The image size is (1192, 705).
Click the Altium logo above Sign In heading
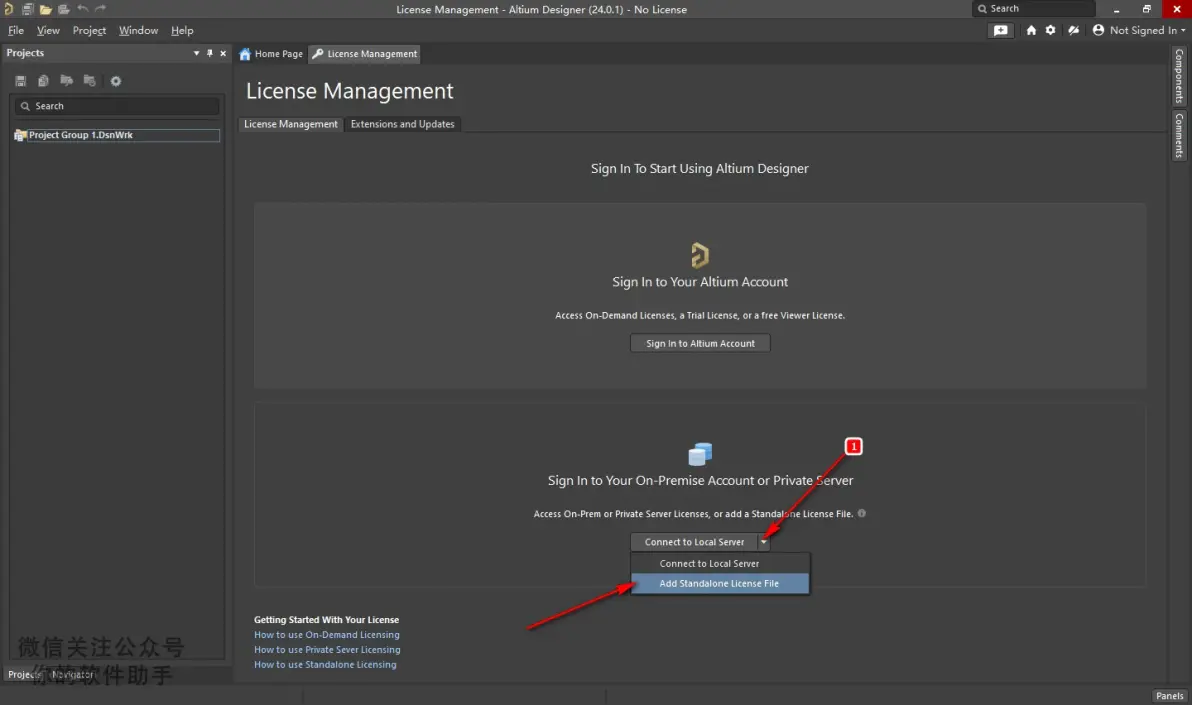tap(700, 255)
